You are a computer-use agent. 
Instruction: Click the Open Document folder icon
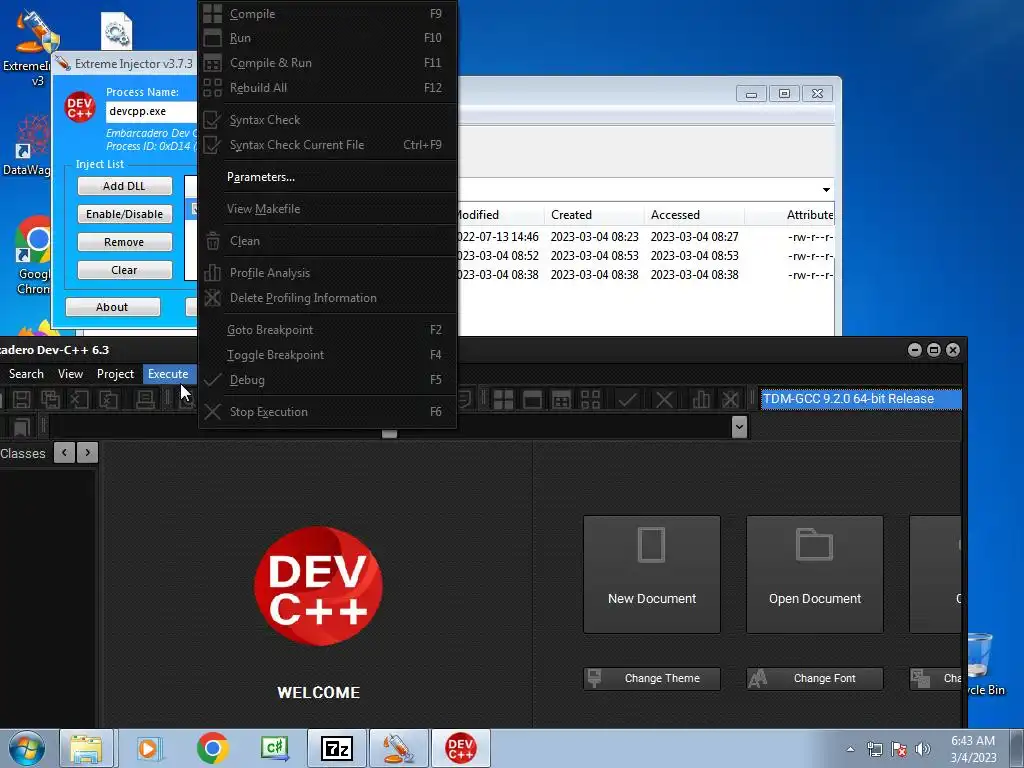click(814, 544)
